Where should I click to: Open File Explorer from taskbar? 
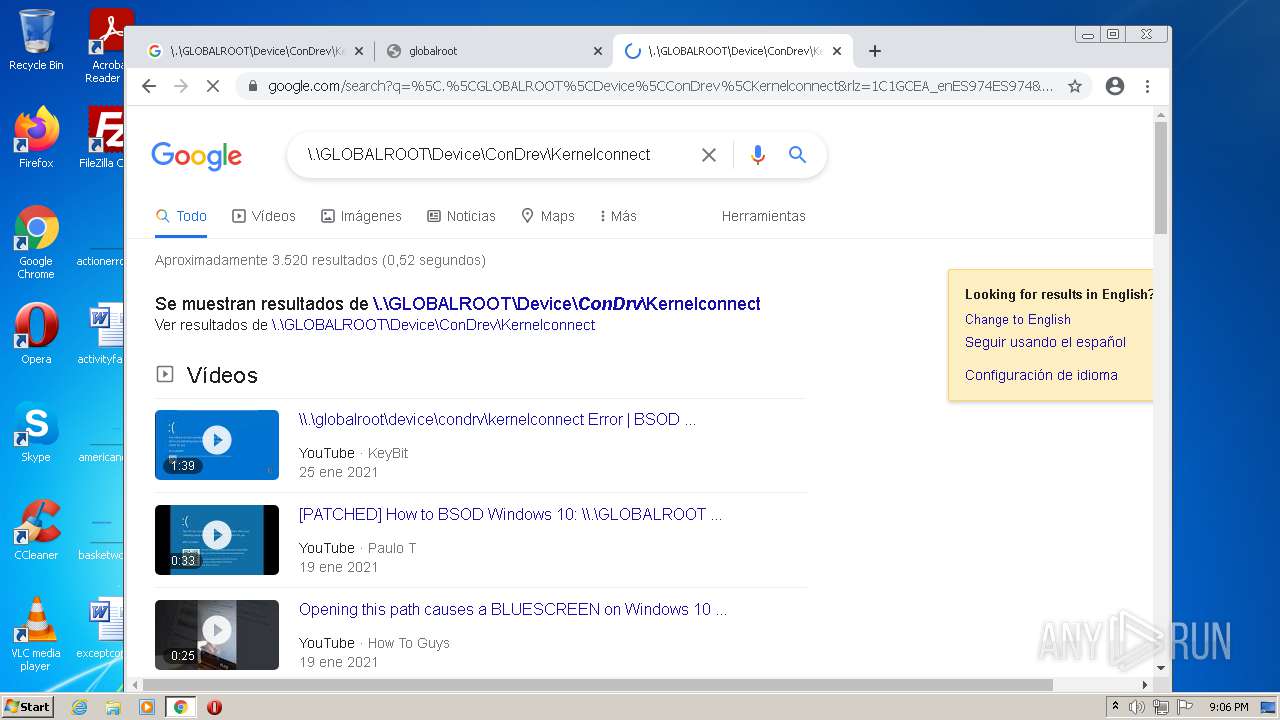pos(113,707)
